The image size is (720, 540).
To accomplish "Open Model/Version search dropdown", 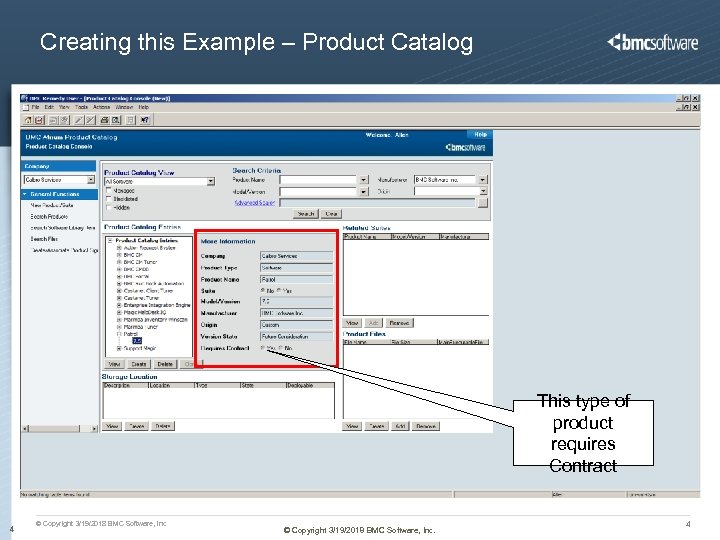I will (x=364, y=191).
